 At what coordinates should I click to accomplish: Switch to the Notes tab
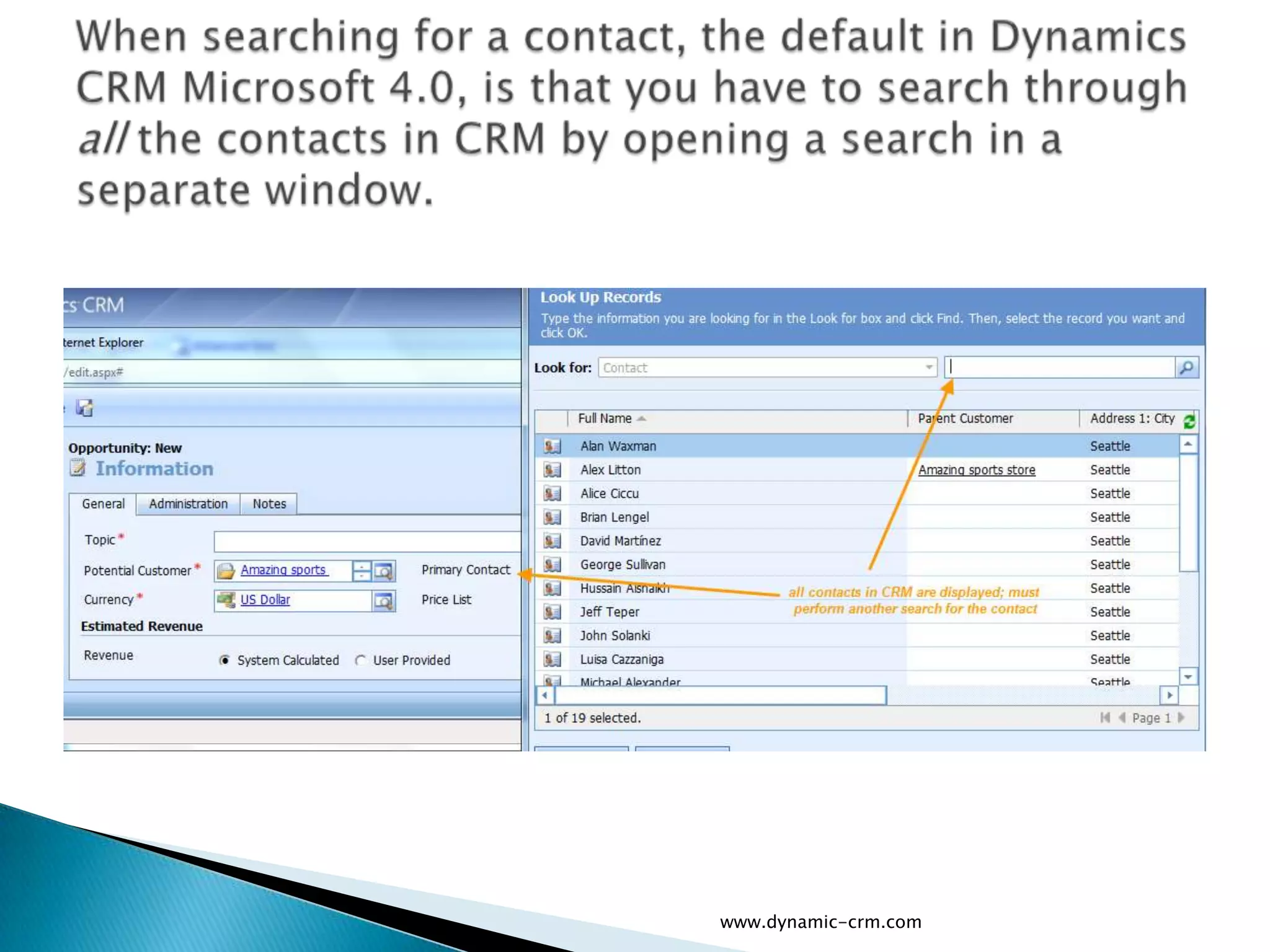pos(269,504)
